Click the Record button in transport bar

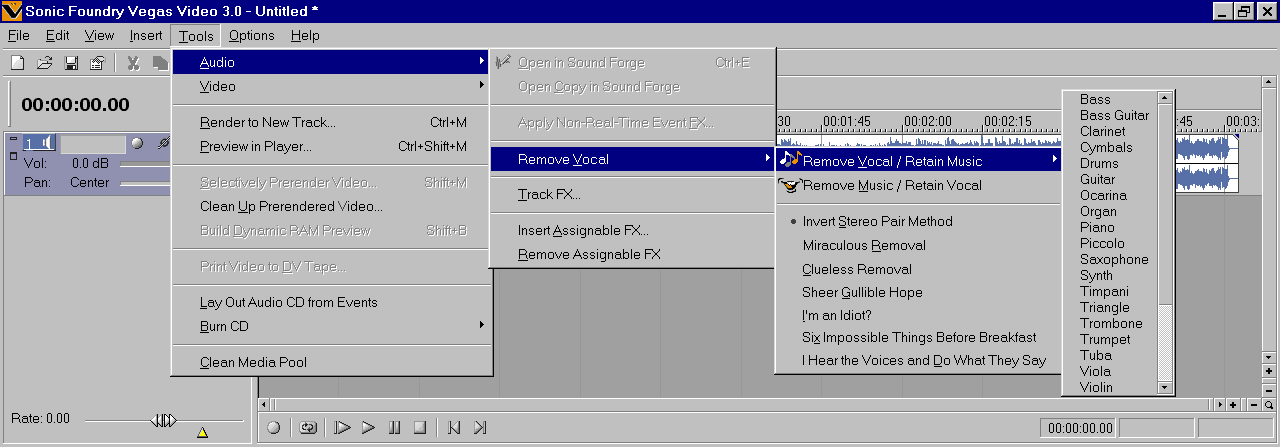(274, 427)
